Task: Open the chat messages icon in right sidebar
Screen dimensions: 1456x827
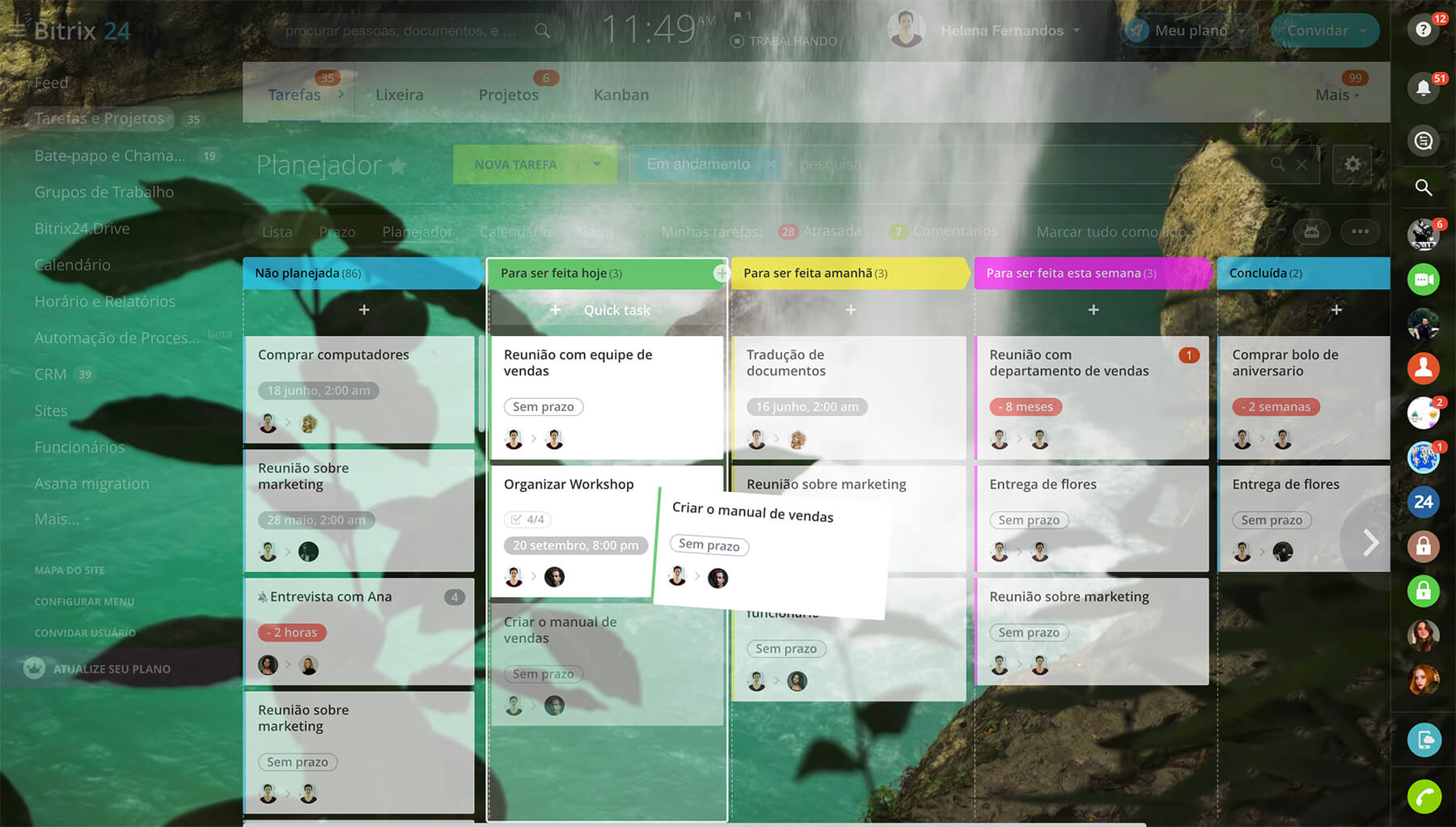Action: pyautogui.click(x=1423, y=141)
